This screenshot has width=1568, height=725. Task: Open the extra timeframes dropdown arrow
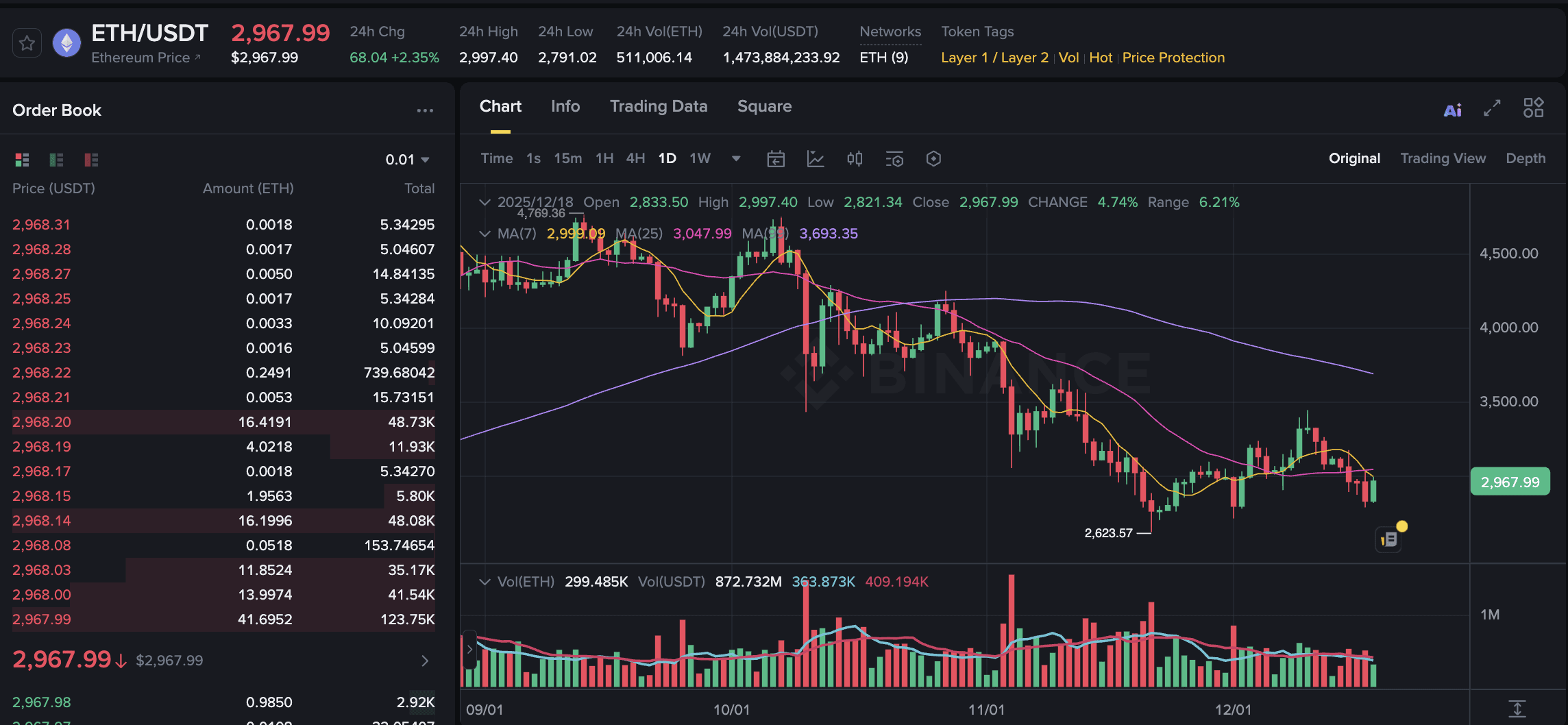point(736,158)
